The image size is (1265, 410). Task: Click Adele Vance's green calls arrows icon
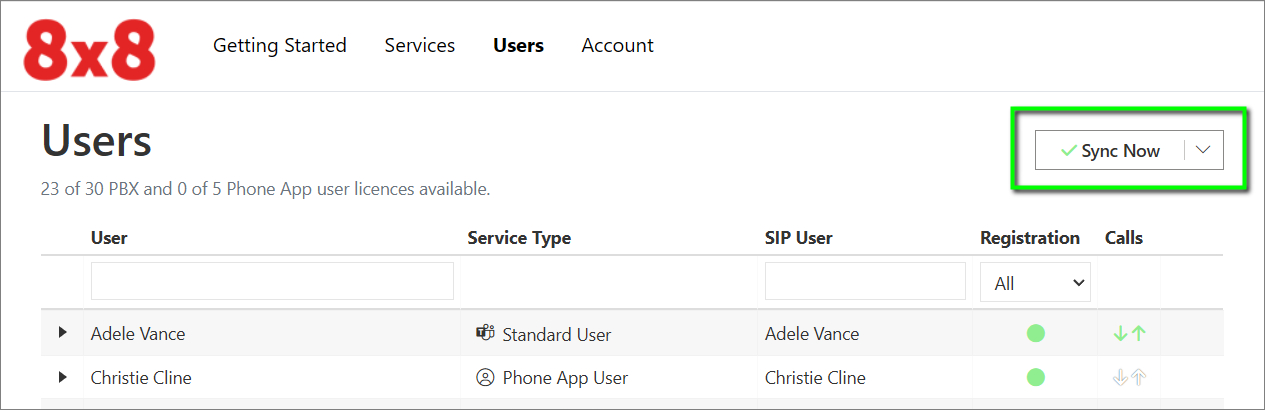tap(1129, 334)
